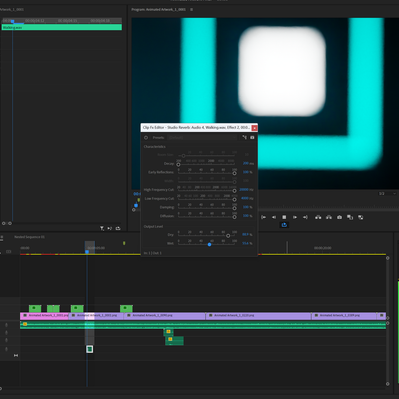Click the Walking.wav clip in source panel

pos(62,27)
